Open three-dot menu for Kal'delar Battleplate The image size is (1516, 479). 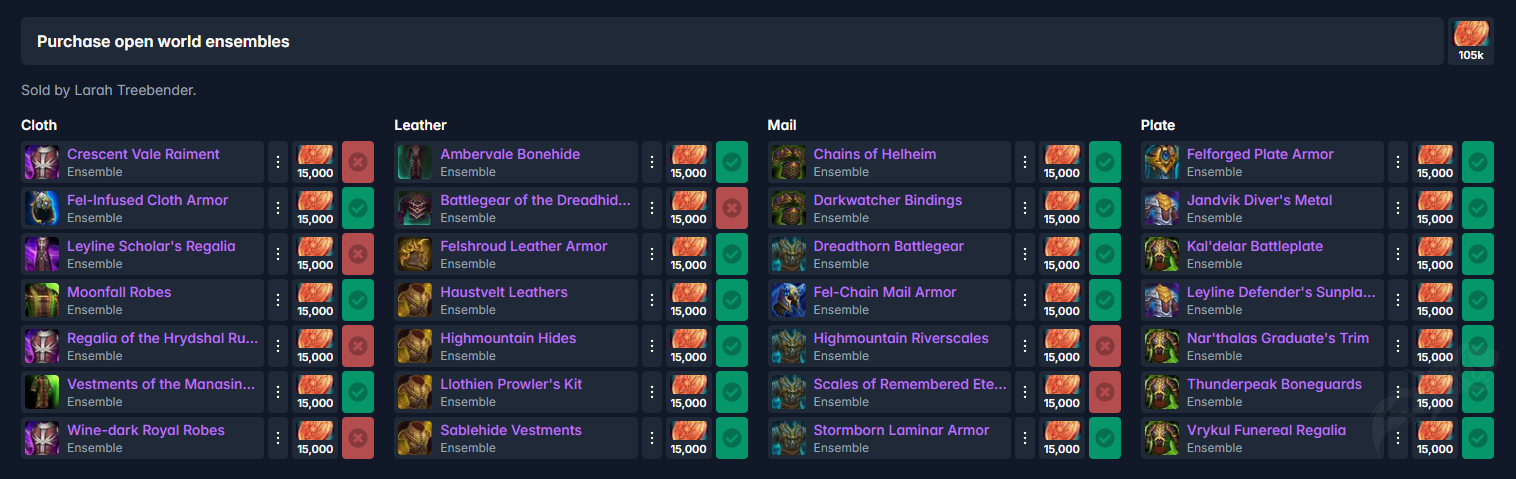1398,254
